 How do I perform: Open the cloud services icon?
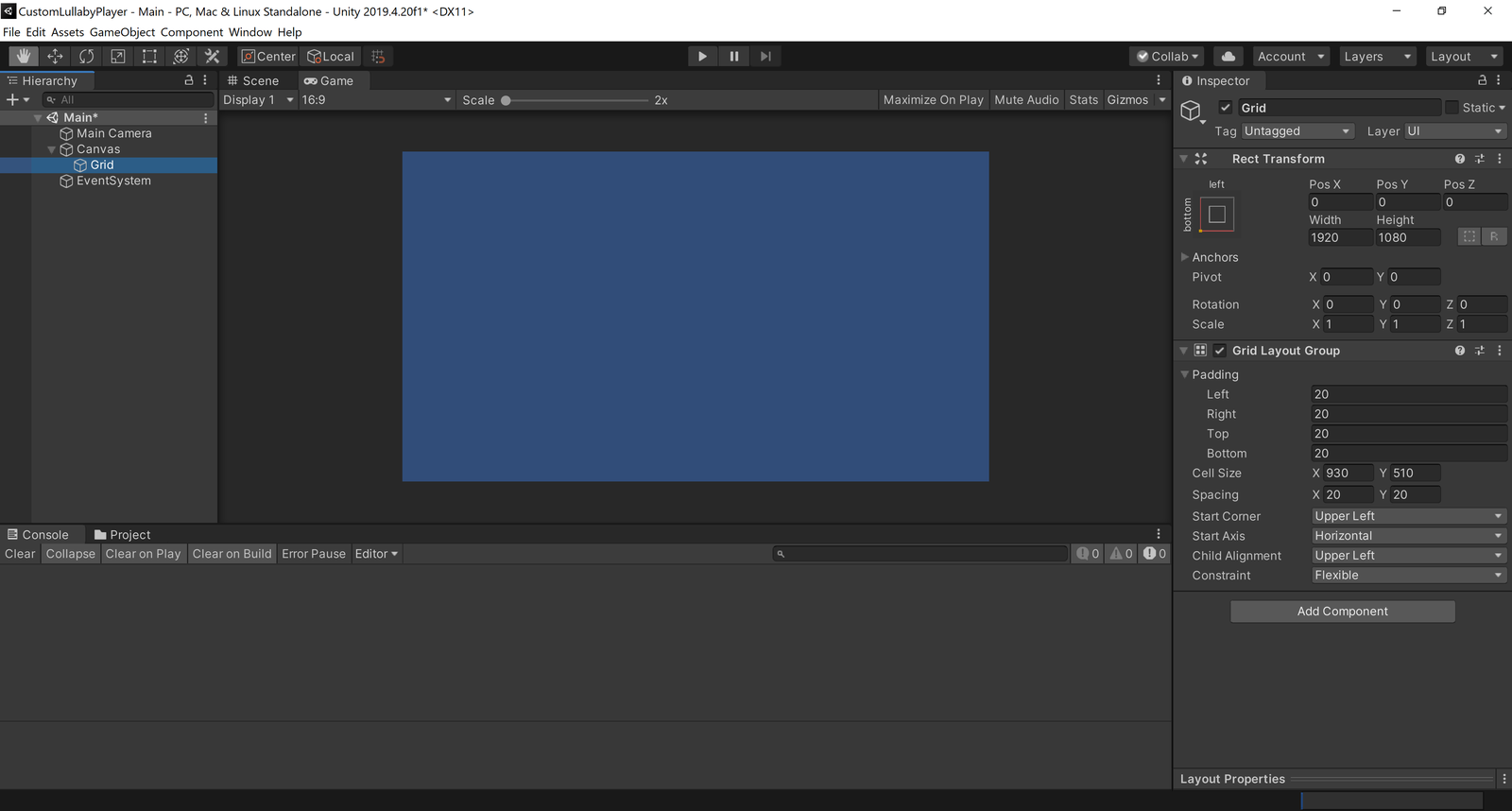tap(1228, 57)
